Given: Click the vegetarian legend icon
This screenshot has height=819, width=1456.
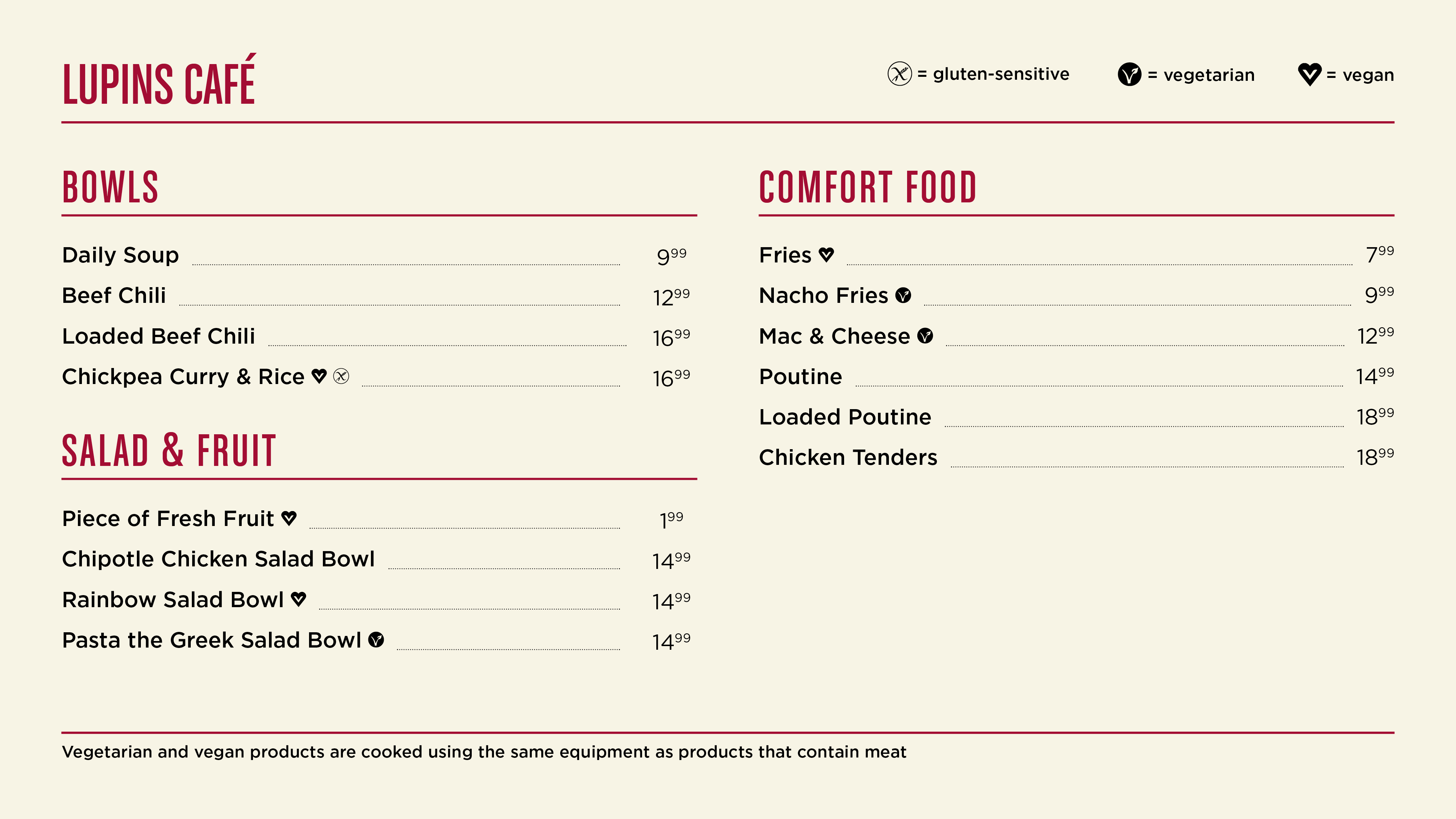Looking at the screenshot, I should point(1129,75).
